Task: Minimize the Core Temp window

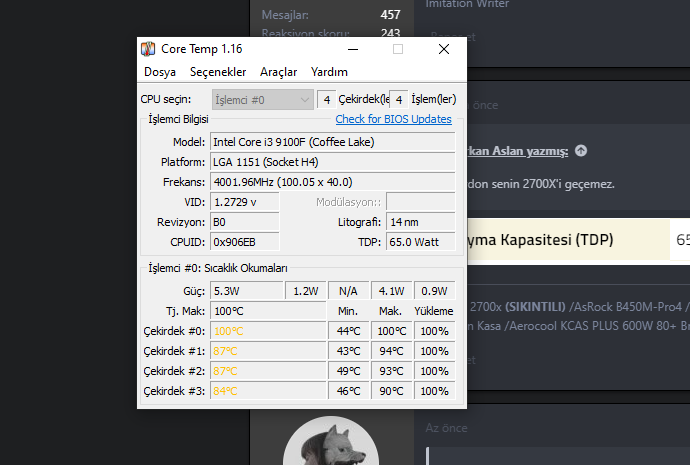Action: [353, 49]
